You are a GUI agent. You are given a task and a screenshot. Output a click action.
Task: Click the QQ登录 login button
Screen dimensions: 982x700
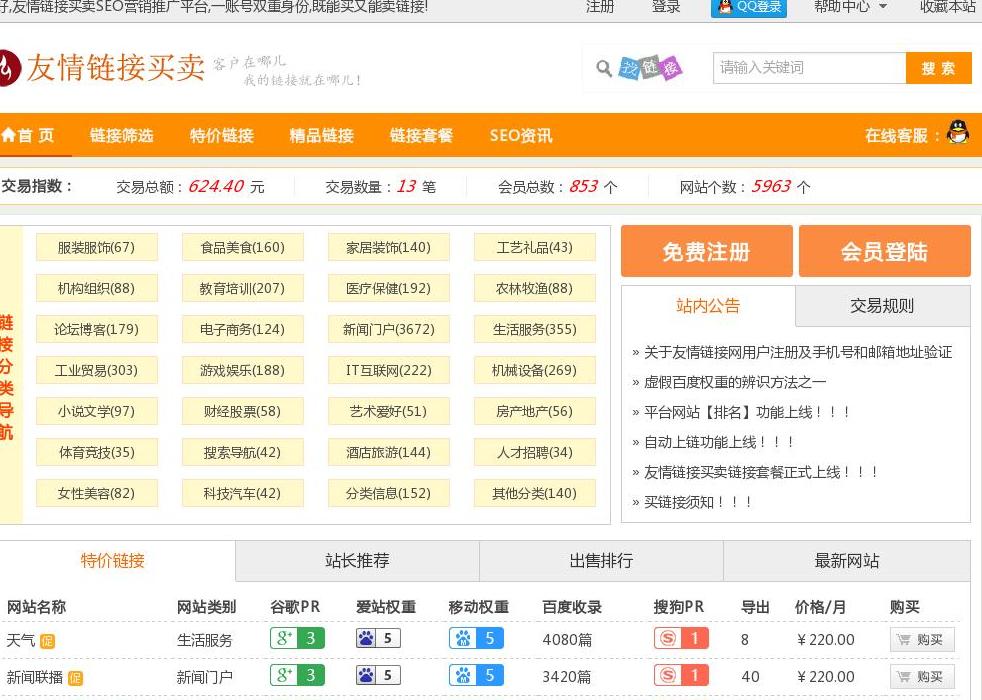pyautogui.click(x=748, y=7)
